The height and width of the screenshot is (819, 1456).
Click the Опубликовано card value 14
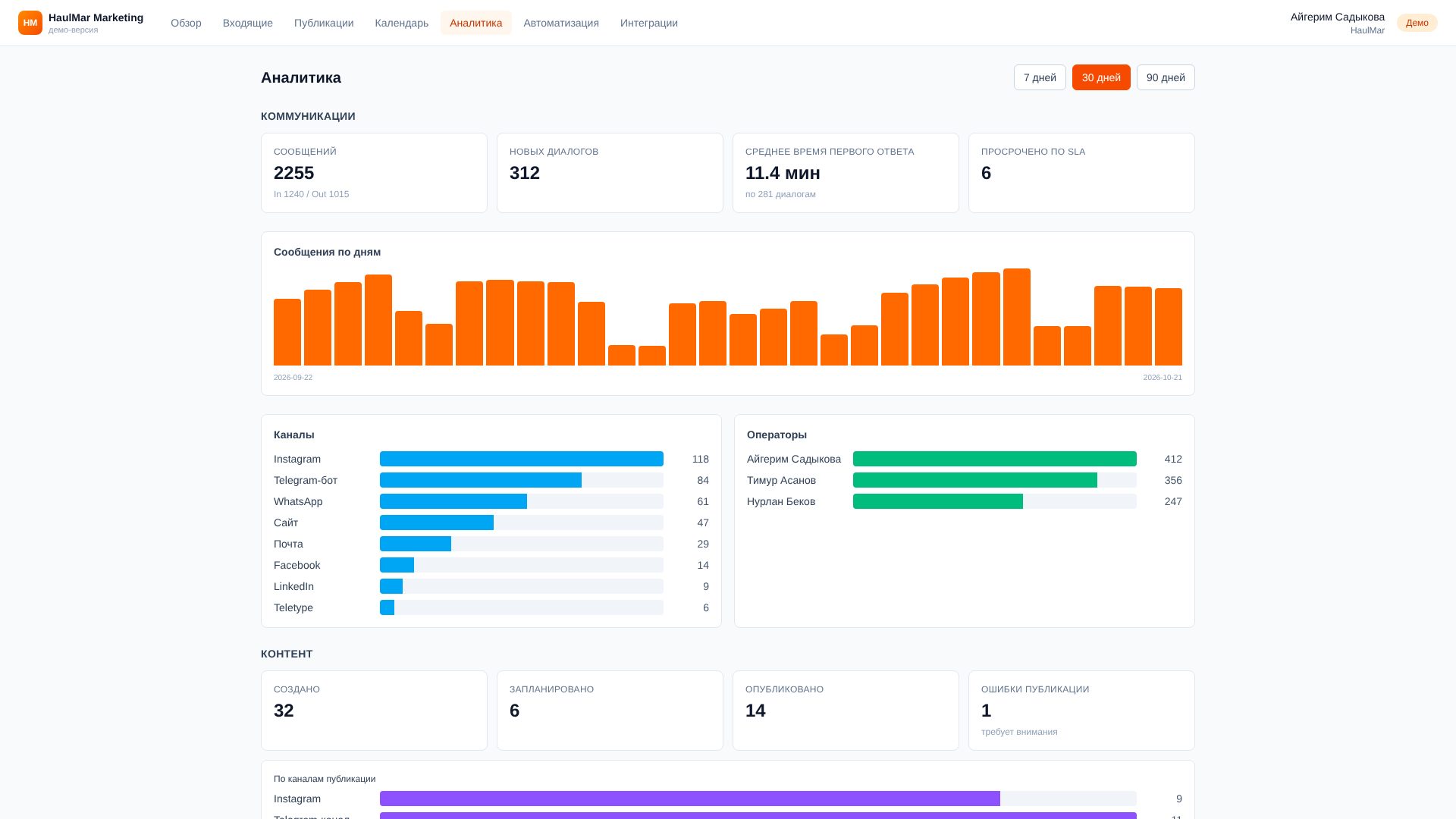point(755,711)
